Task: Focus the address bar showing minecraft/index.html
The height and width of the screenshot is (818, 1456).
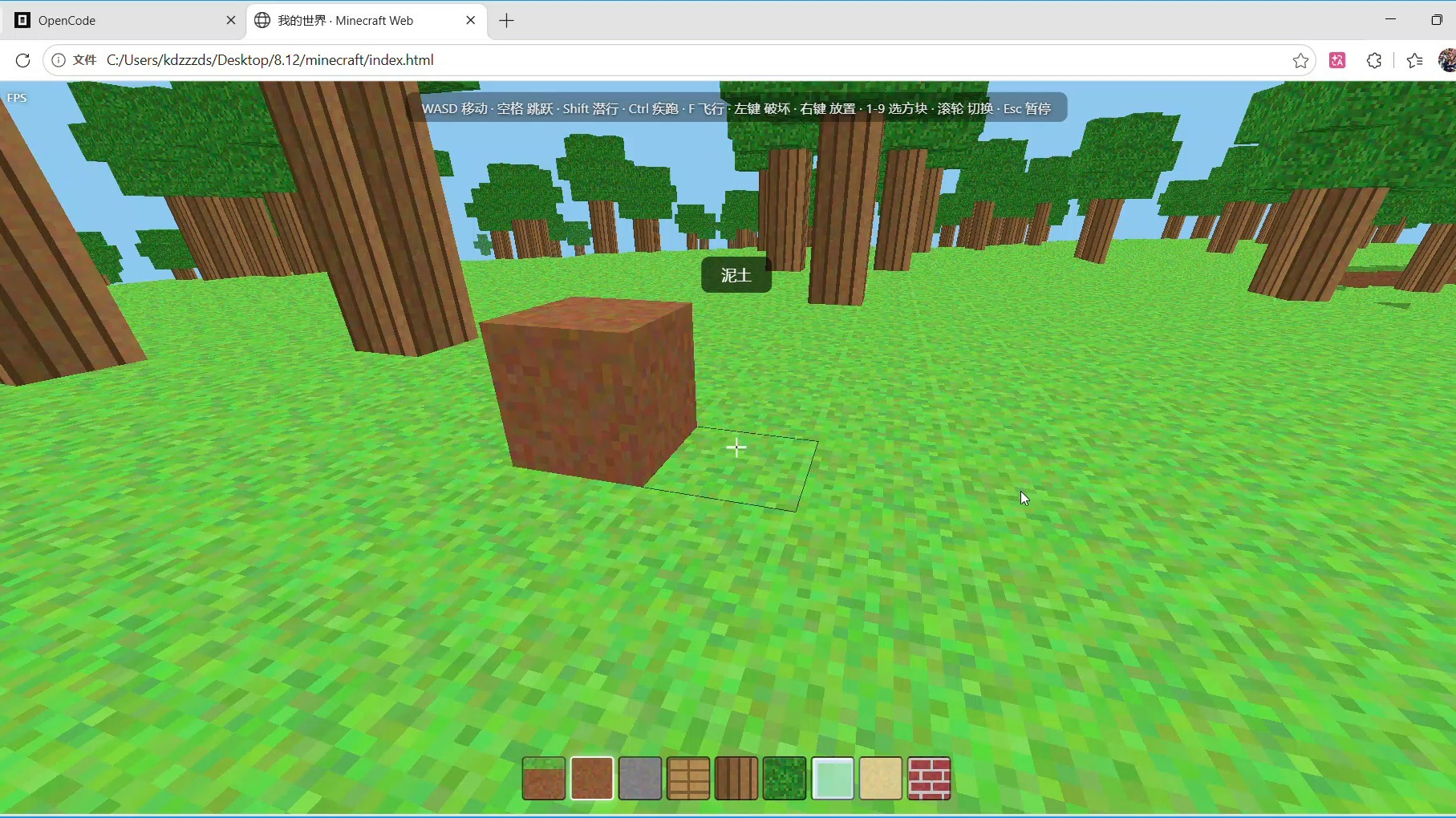Action: [x=679, y=60]
